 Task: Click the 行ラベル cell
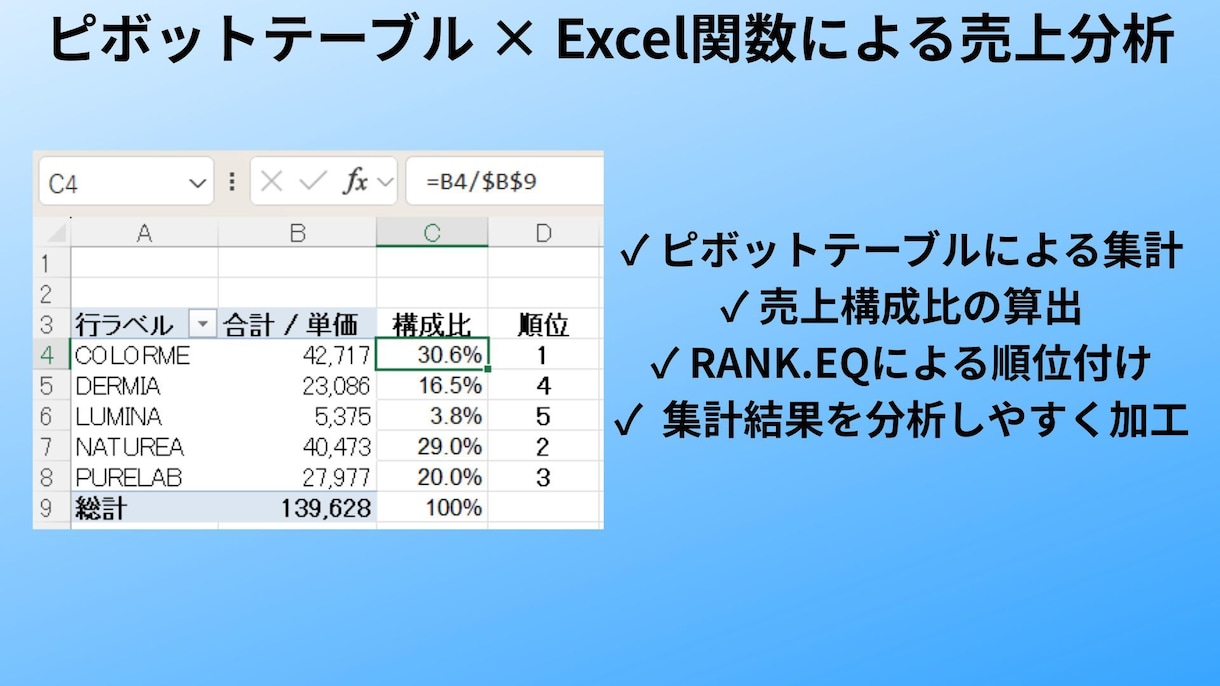pos(144,324)
